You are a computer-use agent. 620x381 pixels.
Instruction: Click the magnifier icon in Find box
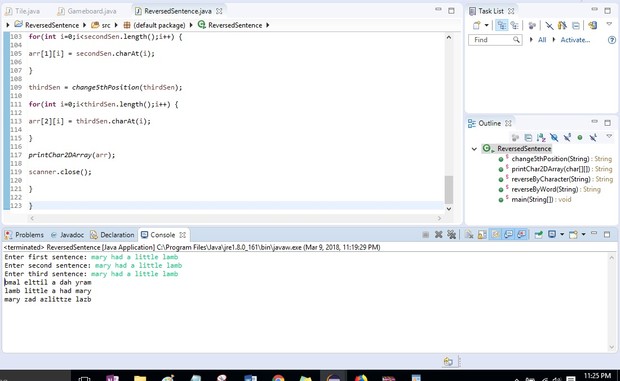(x=516, y=40)
